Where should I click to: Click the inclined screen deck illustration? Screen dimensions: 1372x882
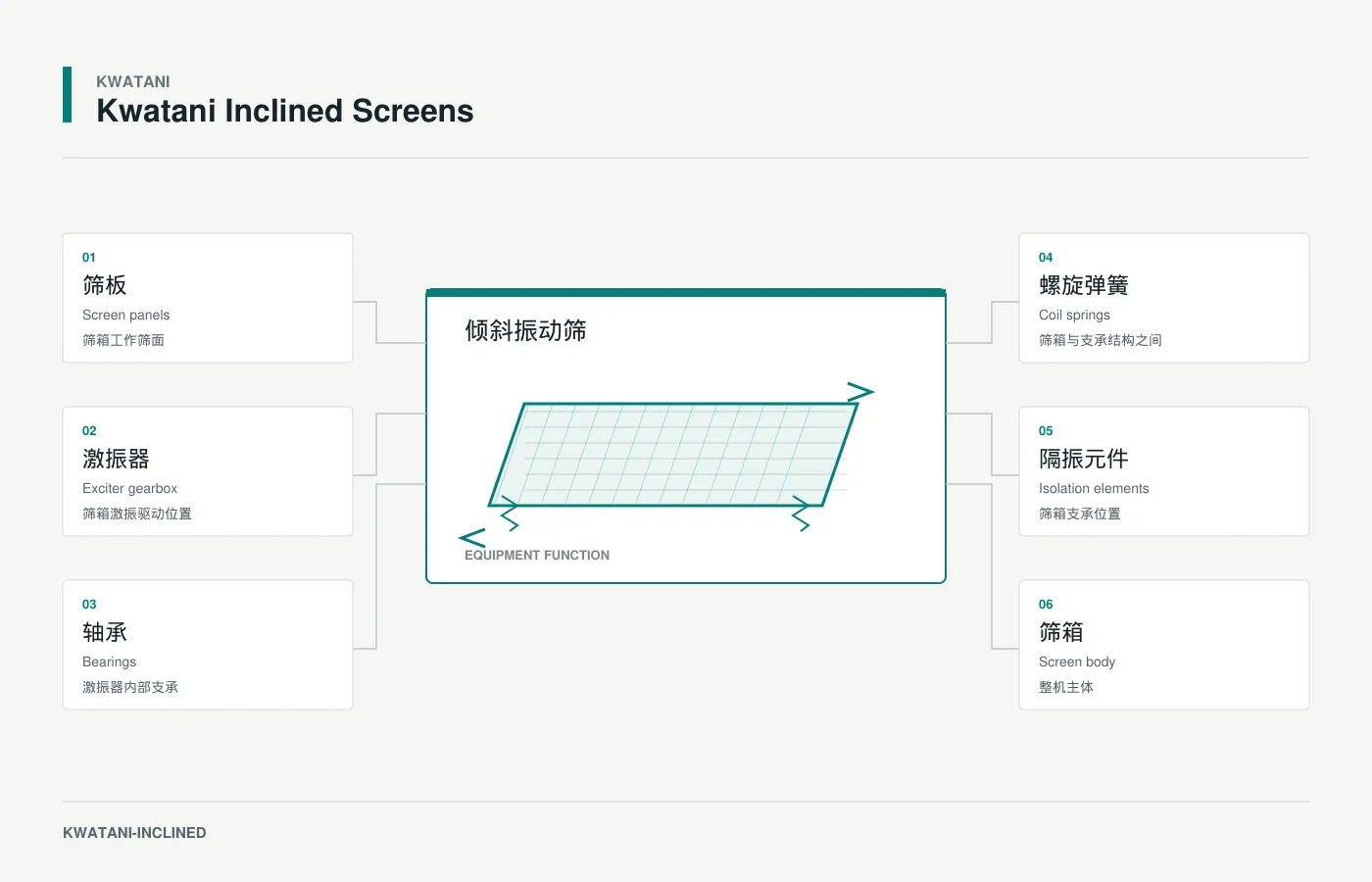(673, 455)
